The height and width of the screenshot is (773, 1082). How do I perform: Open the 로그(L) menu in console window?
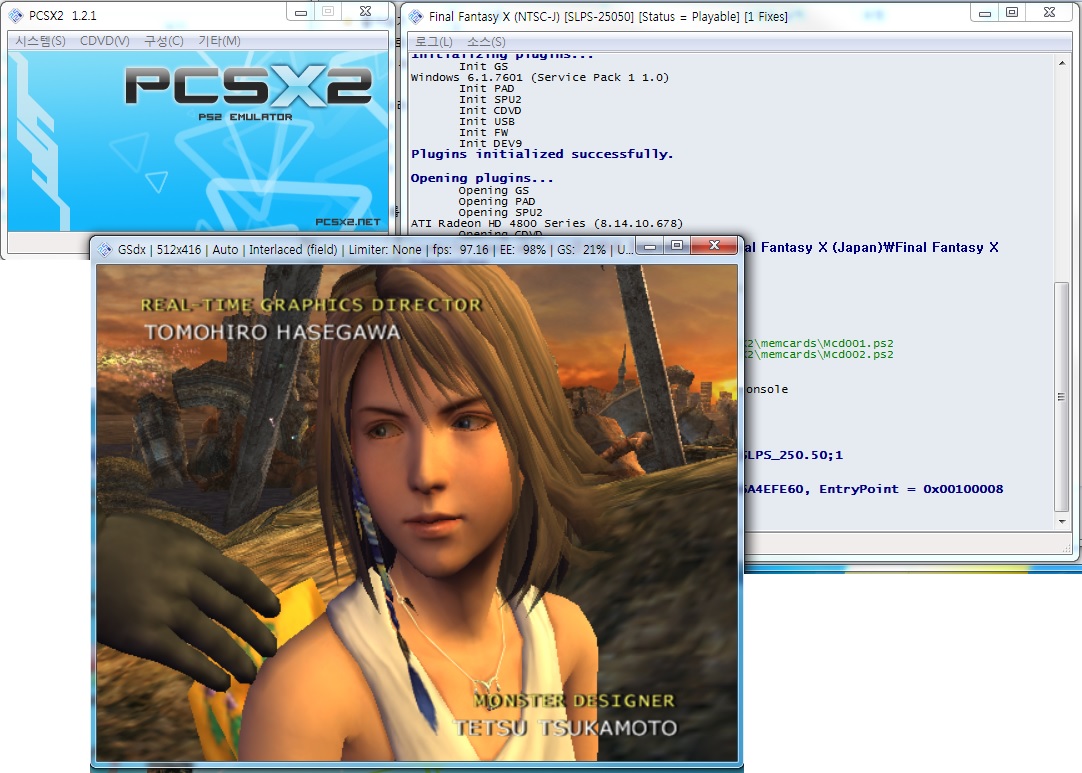pos(433,42)
